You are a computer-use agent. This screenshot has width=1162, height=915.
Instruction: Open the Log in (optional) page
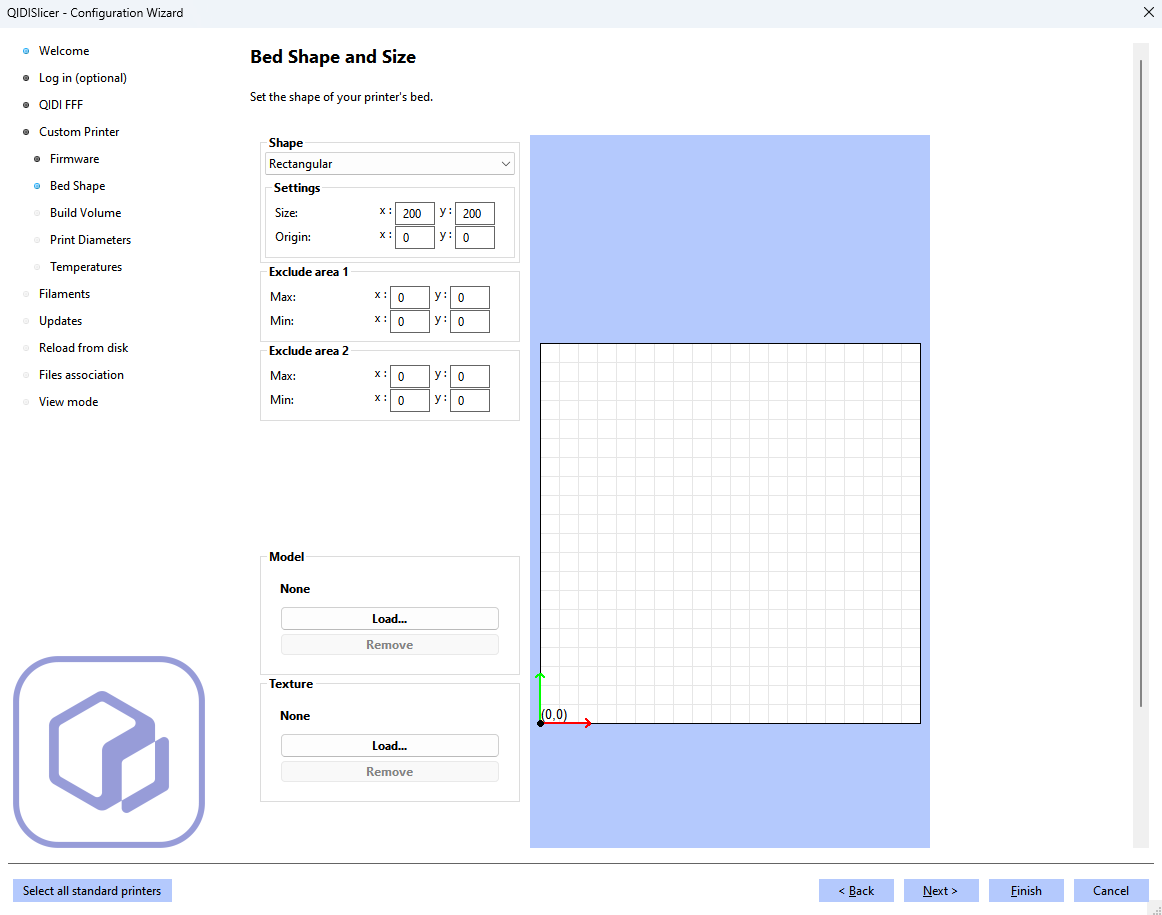coord(82,78)
